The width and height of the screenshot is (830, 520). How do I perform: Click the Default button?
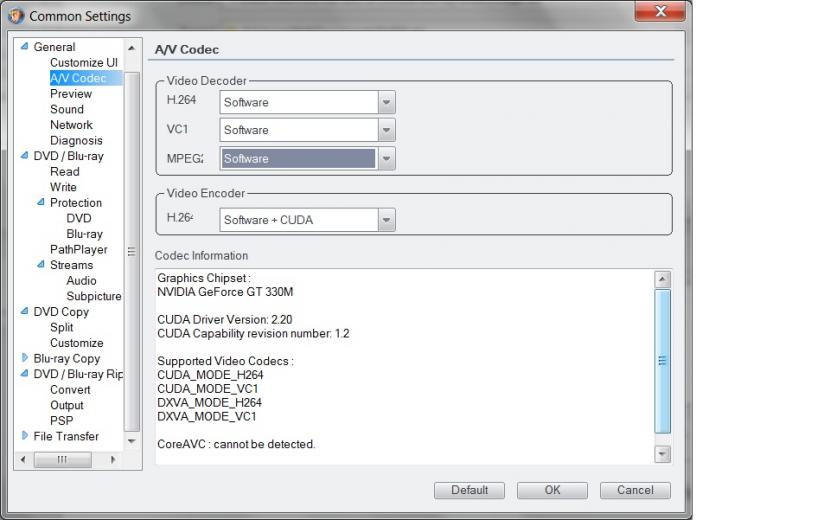pyautogui.click(x=469, y=490)
